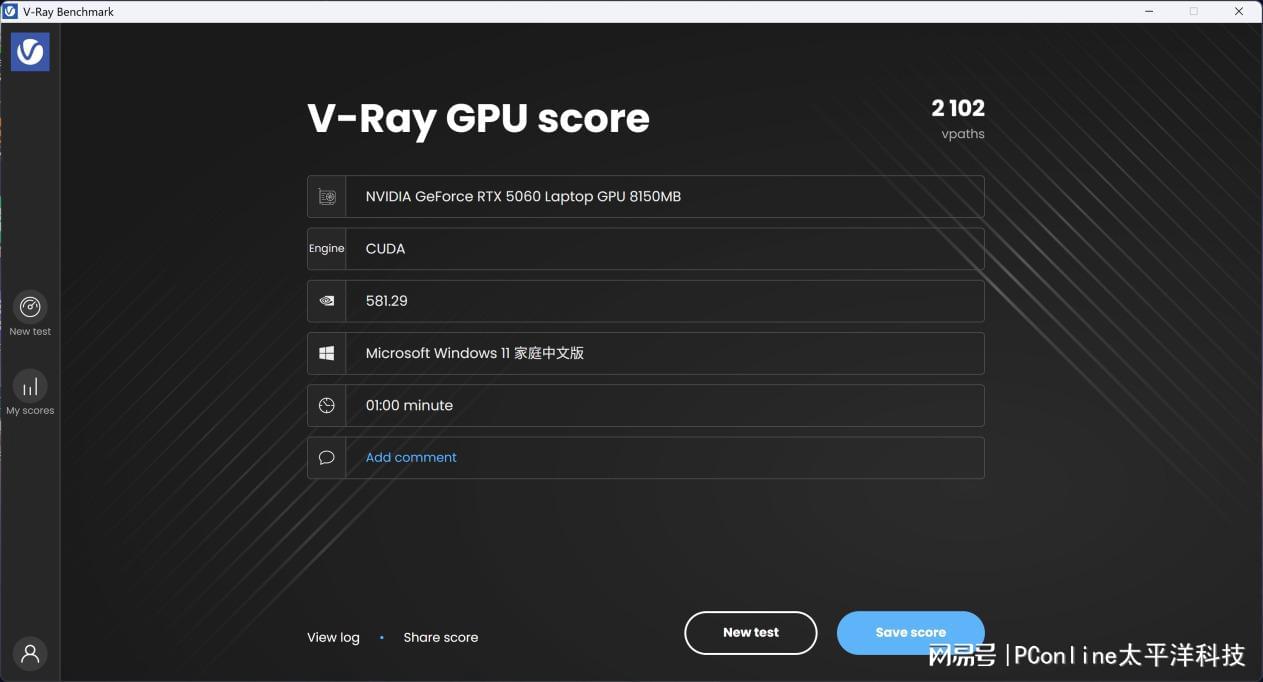Select the NVIDIA GeForce RTX 5060 device row

[x=664, y=197]
